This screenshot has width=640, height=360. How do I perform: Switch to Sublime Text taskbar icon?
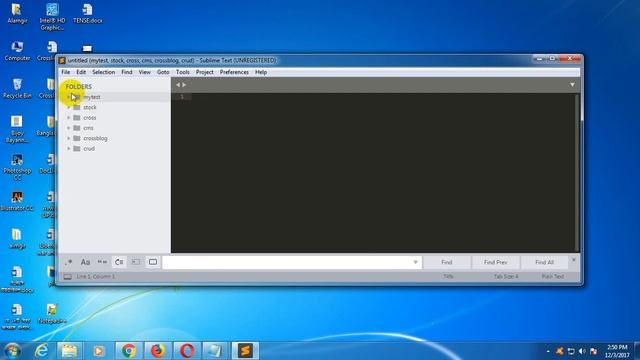pos(245,351)
